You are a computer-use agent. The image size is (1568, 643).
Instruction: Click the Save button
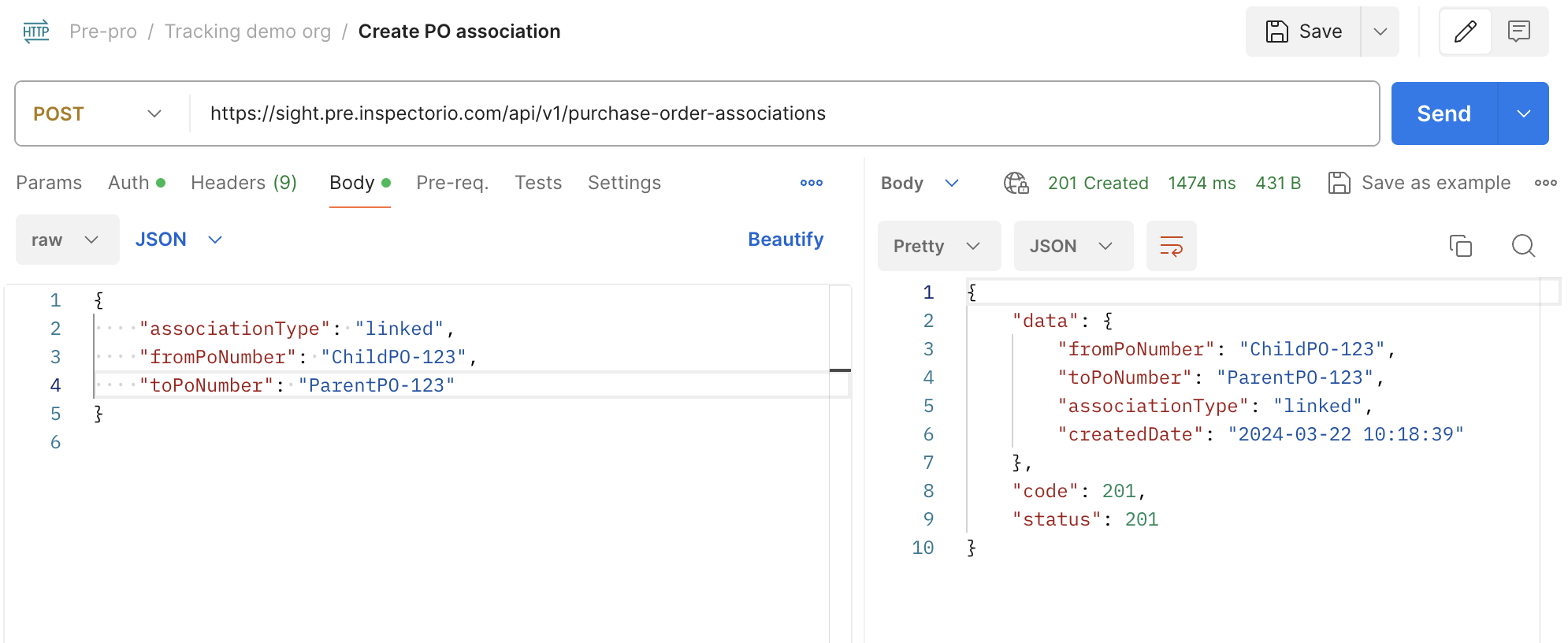tap(1303, 32)
